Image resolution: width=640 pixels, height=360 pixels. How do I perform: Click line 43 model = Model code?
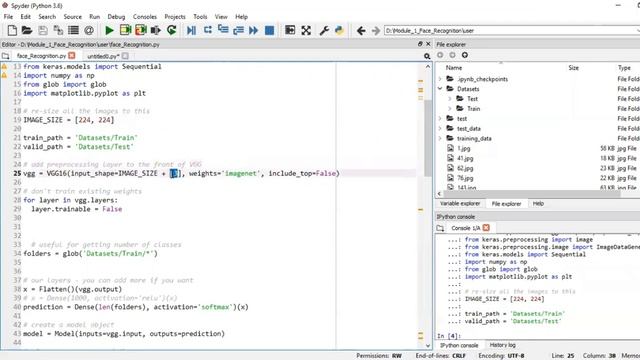pos(124,334)
